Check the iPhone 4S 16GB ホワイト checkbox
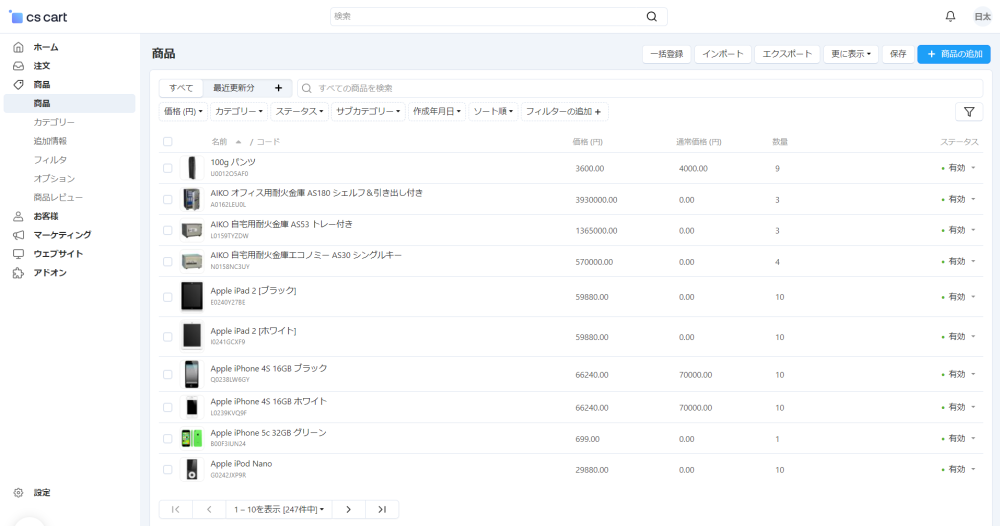Image resolution: width=1000 pixels, height=526 pixels. [x=168, y=407]
